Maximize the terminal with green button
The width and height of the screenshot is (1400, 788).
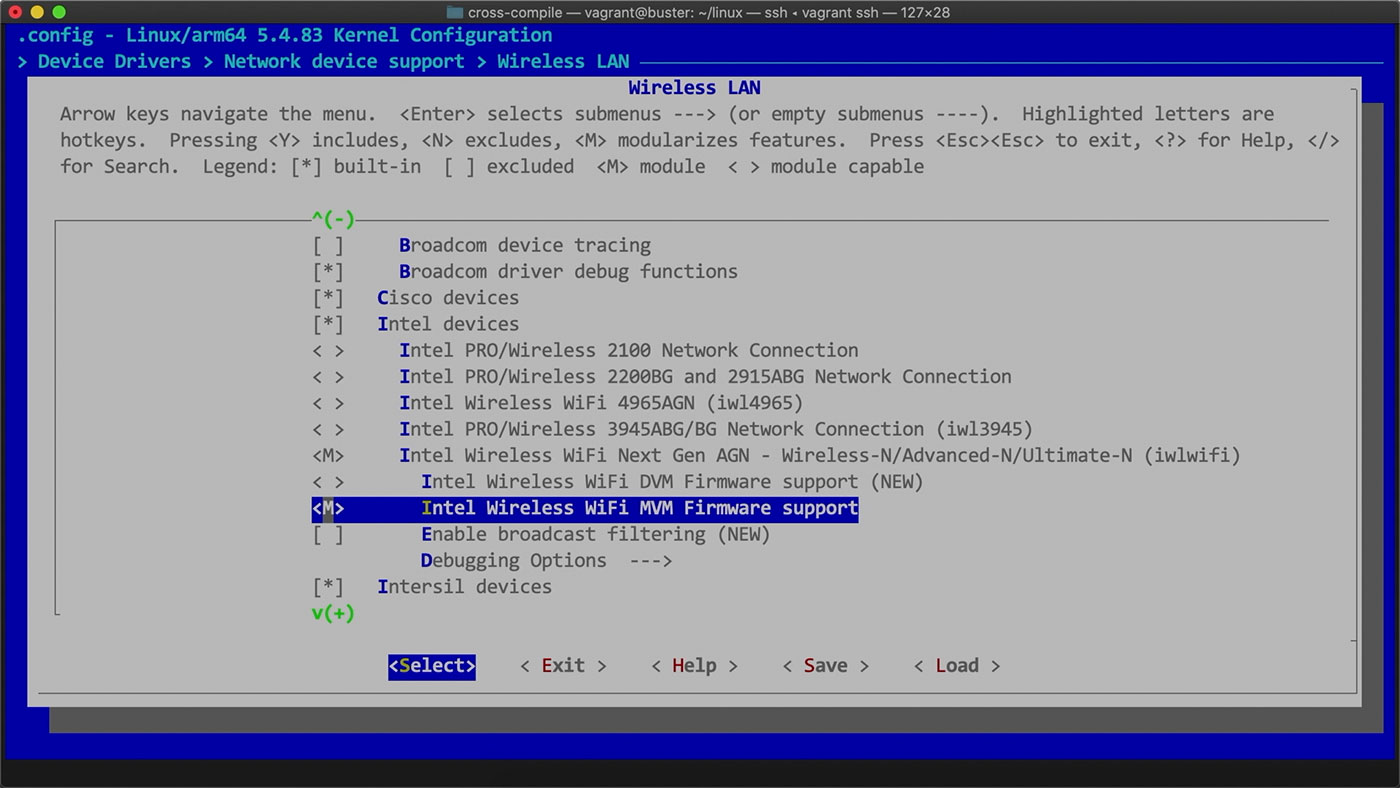[x=59, y=12]
